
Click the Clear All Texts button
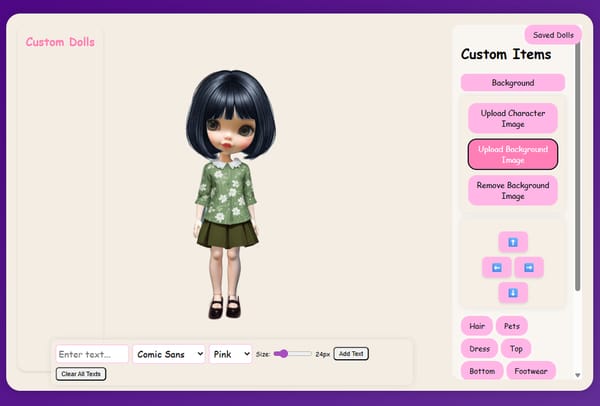81,374
